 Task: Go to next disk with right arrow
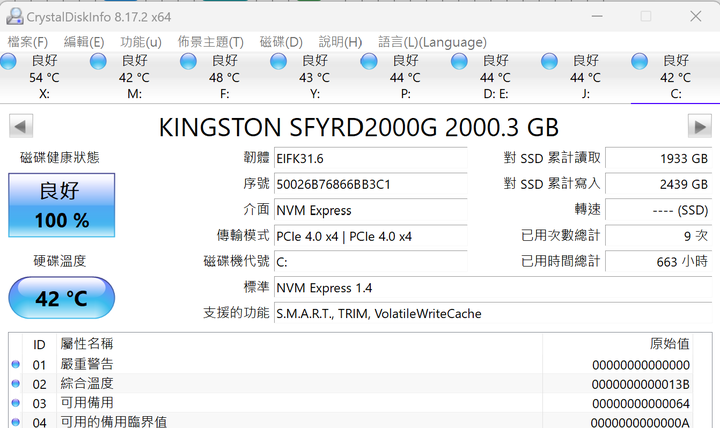pos(699,126)
